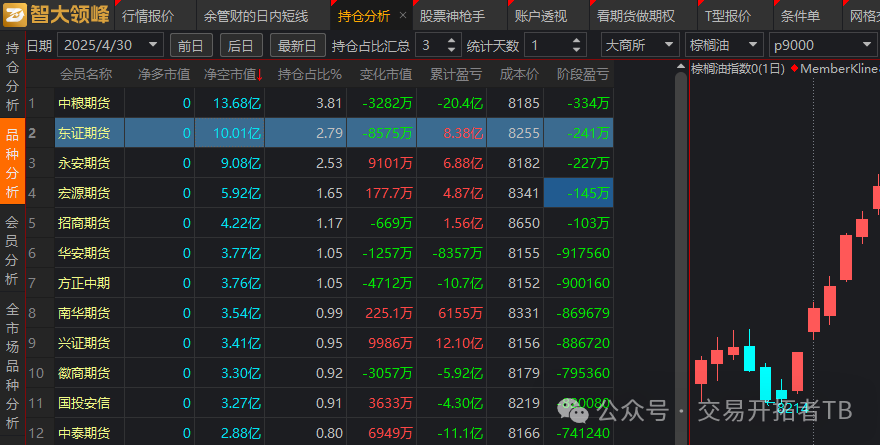The image size is (880, 445).
Task: Decrease 持仓占比汇总 value with down arrow
Action: tap(452, 51)
